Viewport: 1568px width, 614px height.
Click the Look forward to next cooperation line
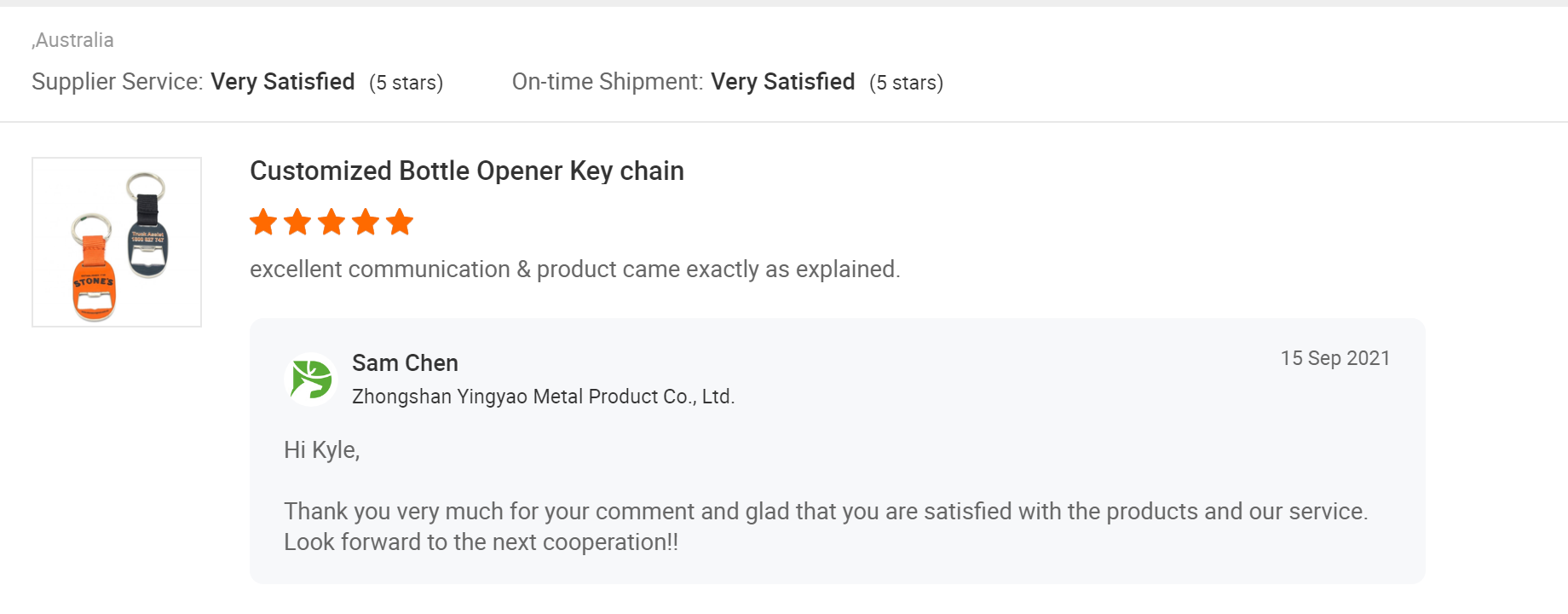[x=481, y=542]
